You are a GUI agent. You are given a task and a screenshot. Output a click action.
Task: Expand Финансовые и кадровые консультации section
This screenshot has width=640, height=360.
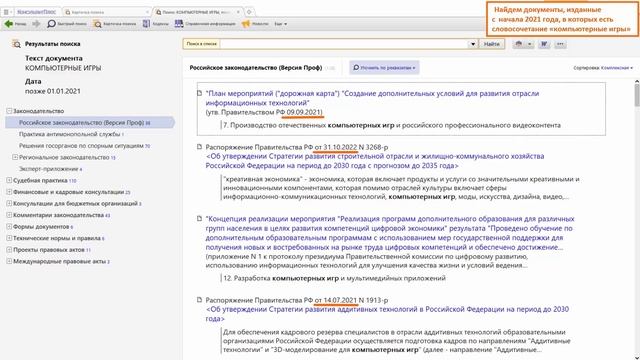9,192
